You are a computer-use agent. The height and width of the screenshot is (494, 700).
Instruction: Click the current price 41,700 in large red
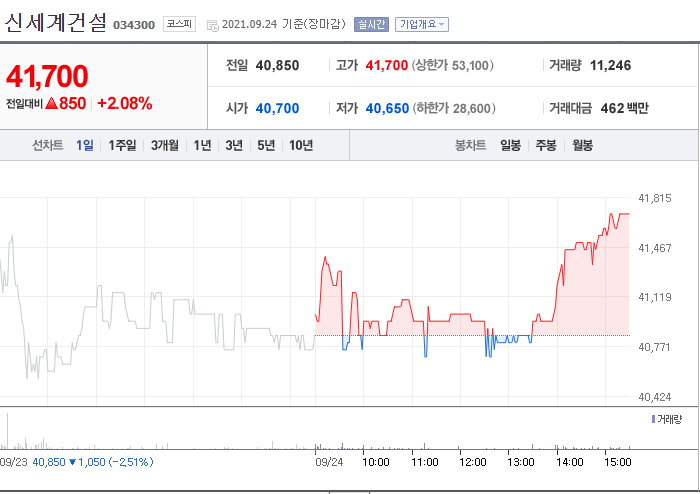click(47, 76)
